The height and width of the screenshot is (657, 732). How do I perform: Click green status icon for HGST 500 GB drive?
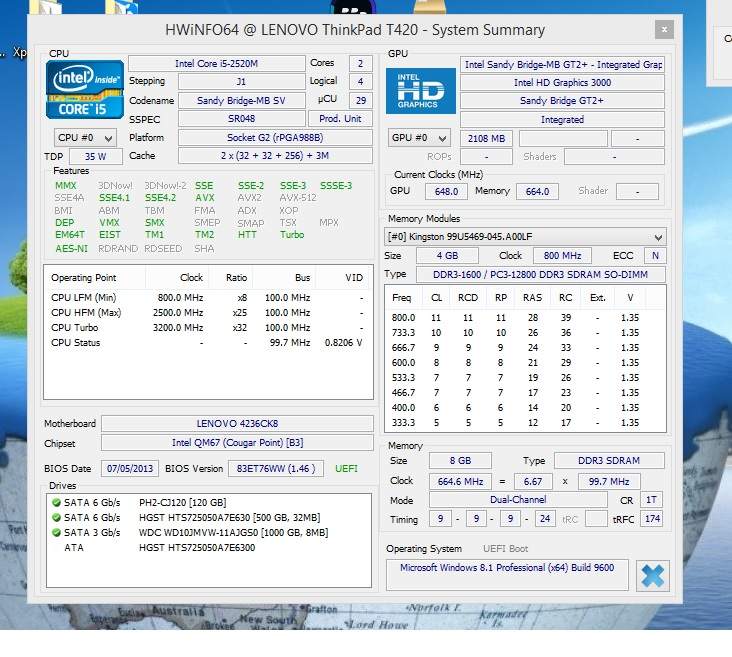(56, 517)
